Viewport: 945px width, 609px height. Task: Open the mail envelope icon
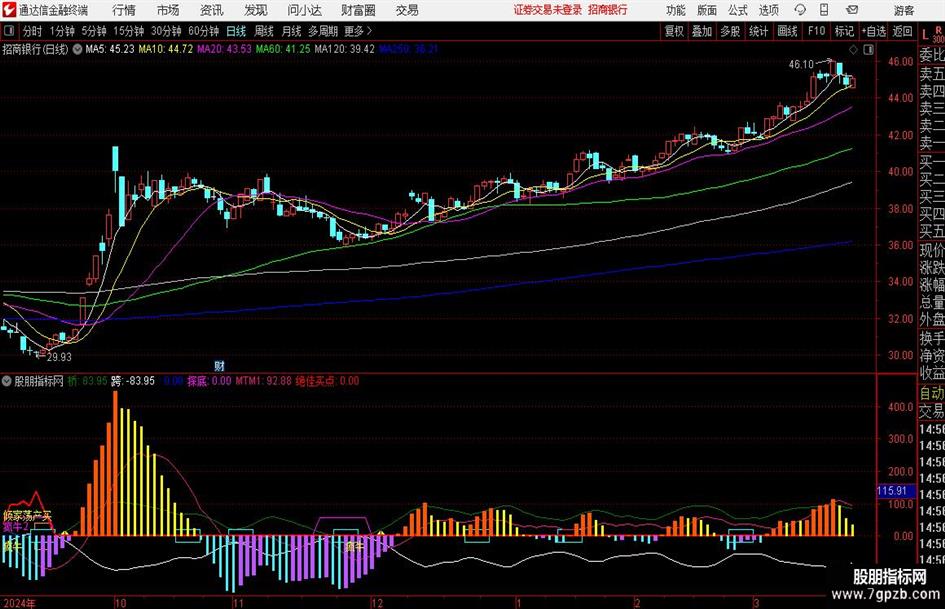coord(852,10)
